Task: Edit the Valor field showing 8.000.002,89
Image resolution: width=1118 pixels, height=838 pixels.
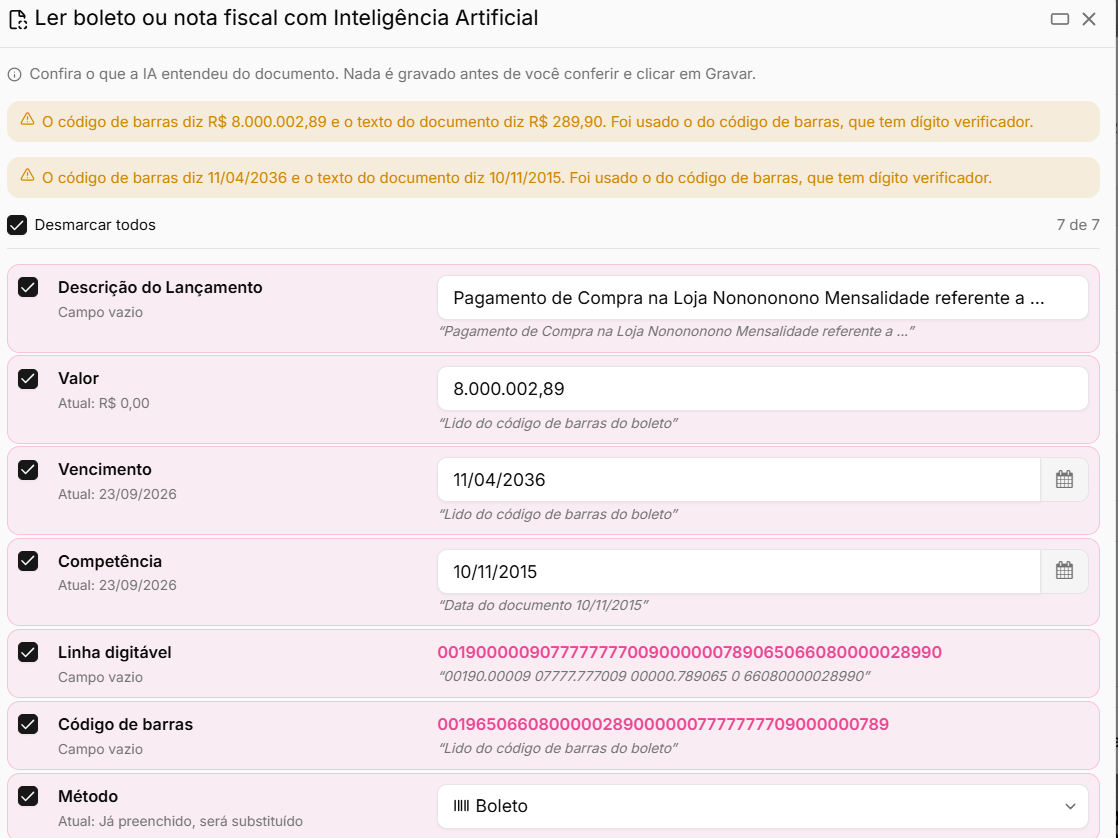Action: pos(763,389)
